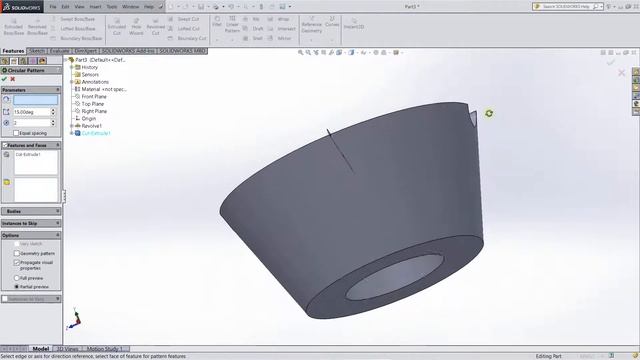640x360 pixels.
Task: Collapse the Options section
Action: pos(58,236)
